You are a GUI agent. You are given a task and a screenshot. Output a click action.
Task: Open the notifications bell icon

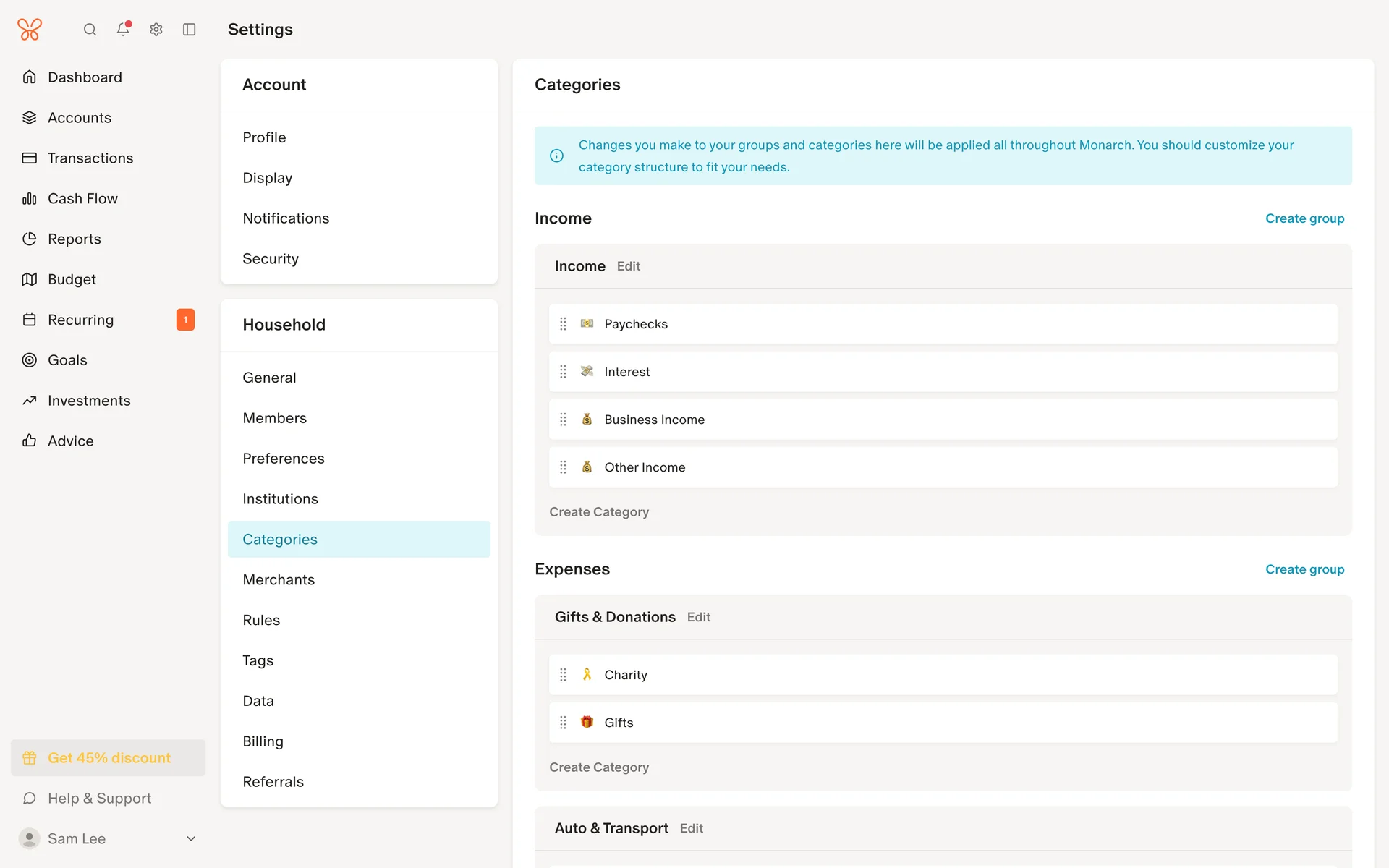tap(123, 30)
